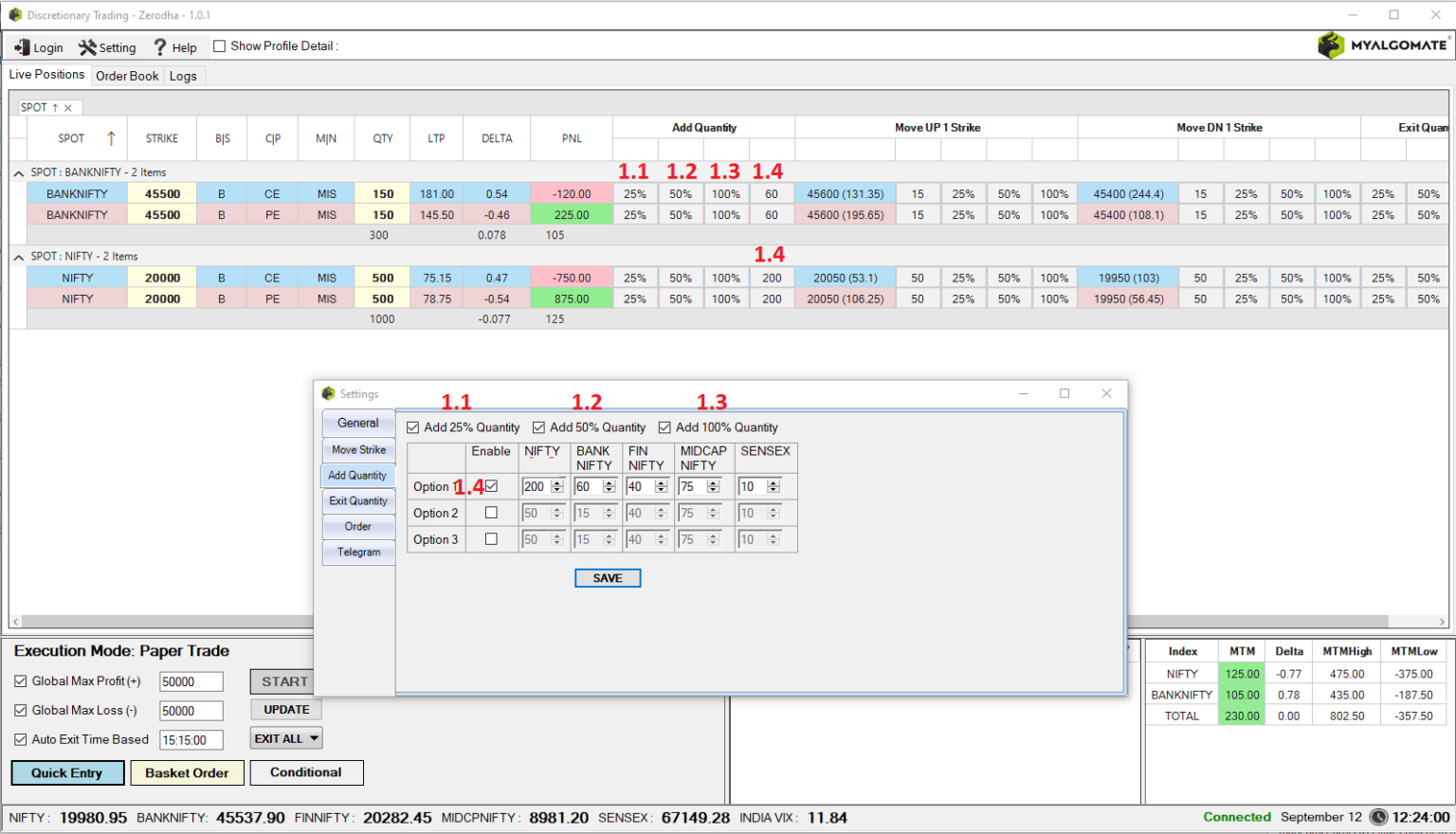
Task: Collapse the SPOT: NIFTY group
Action: [18, 256]
